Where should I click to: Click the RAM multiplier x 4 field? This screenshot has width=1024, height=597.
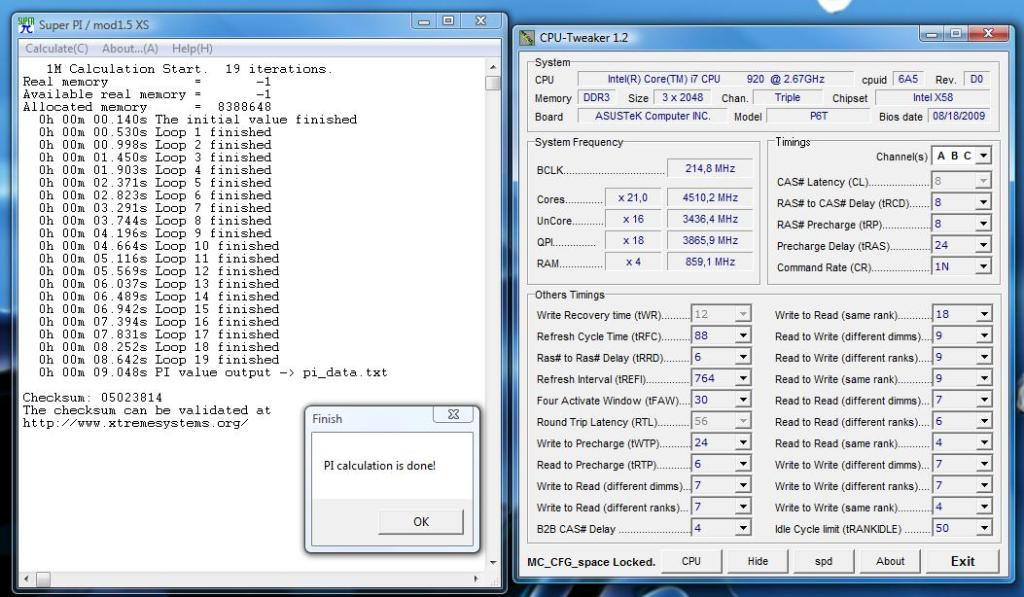633,262
